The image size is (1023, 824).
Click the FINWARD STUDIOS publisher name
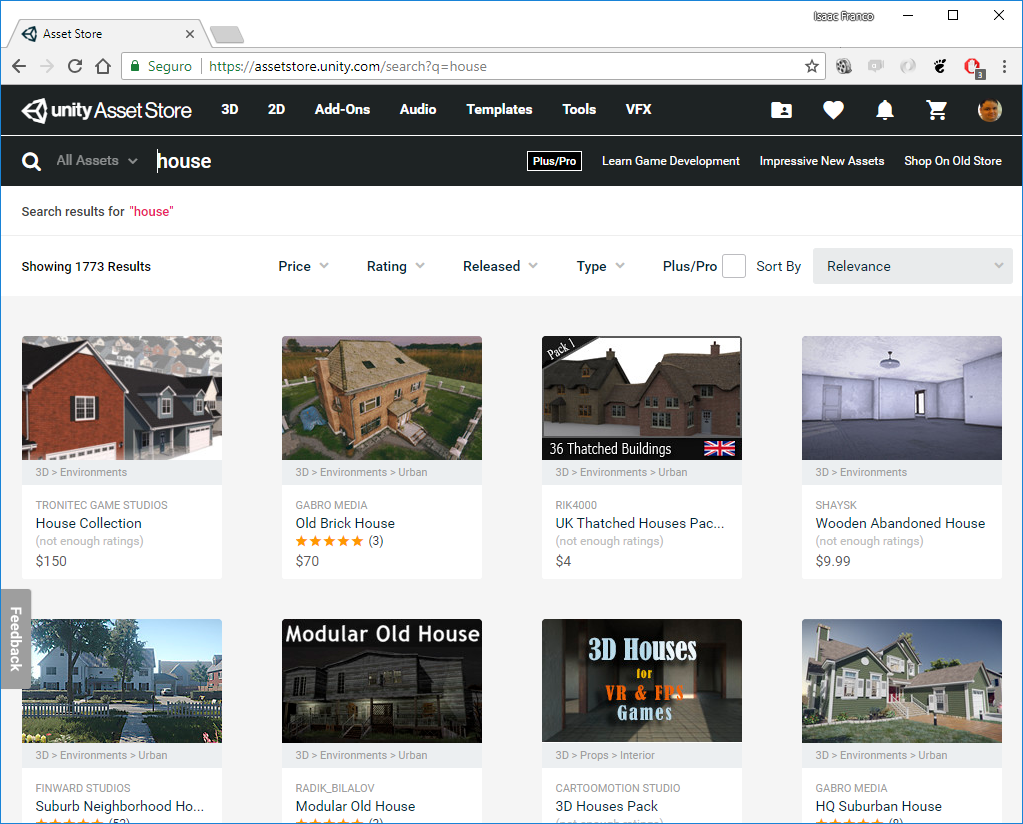click(83, 788)
